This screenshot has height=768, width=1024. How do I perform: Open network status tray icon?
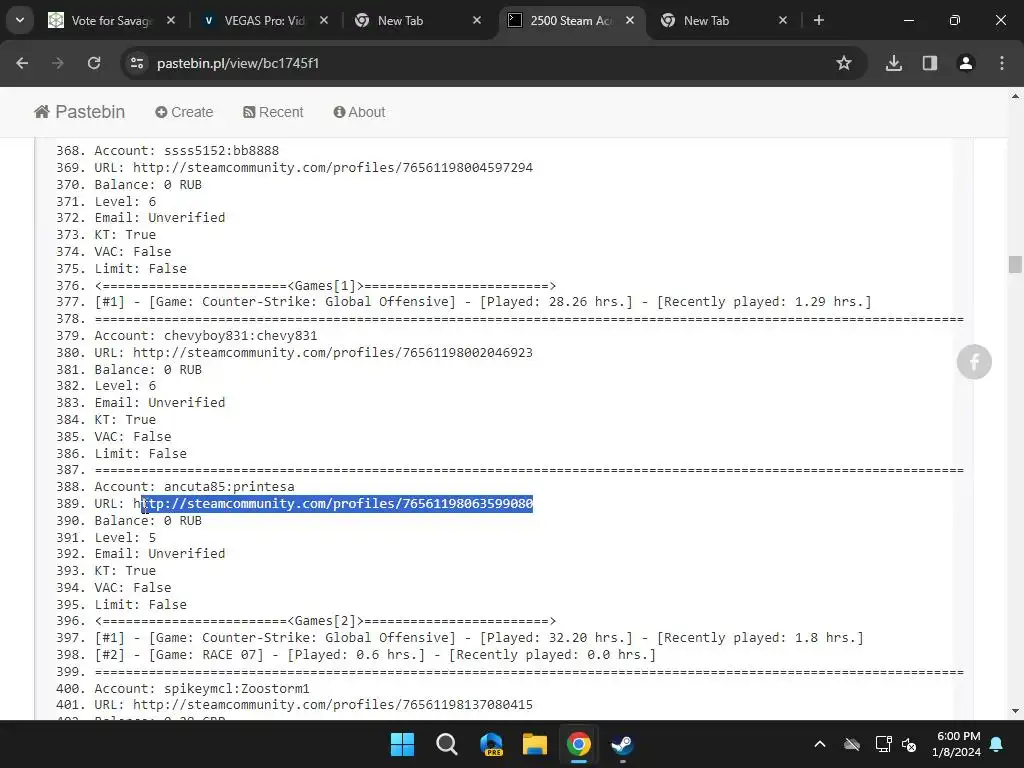tap(883, 744)
